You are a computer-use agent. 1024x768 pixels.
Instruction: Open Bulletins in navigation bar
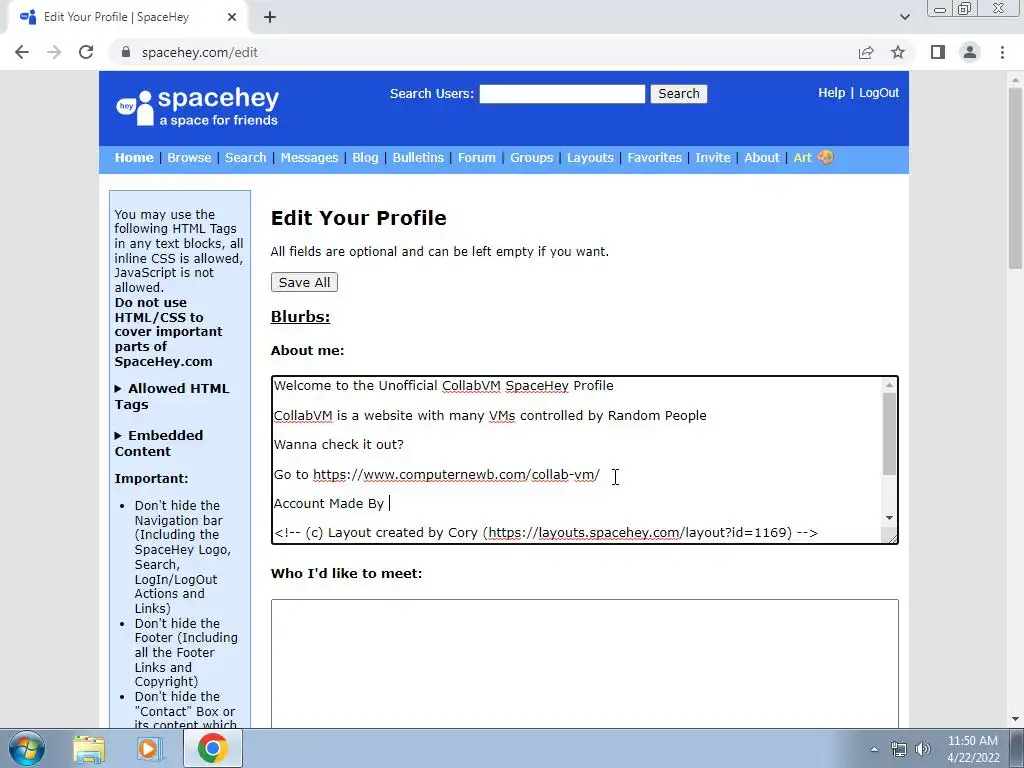point(418,157)
